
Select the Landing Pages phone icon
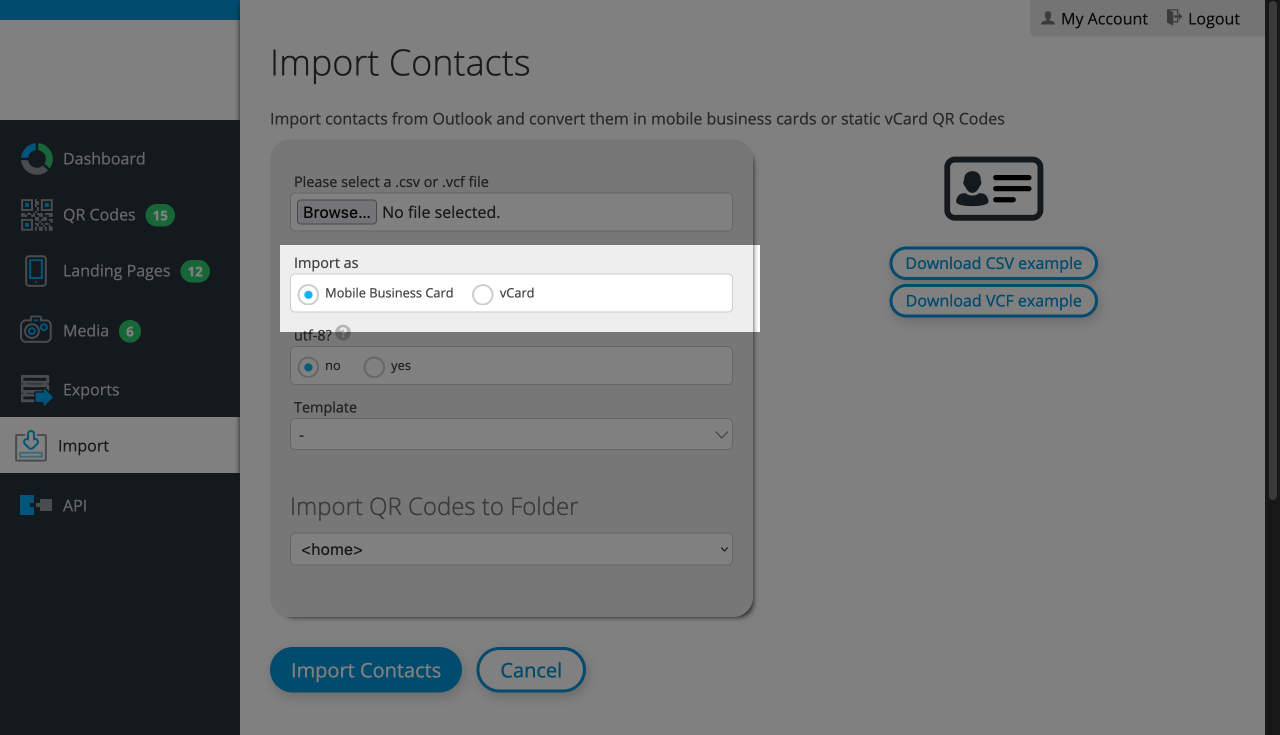[x=36, y=270]
